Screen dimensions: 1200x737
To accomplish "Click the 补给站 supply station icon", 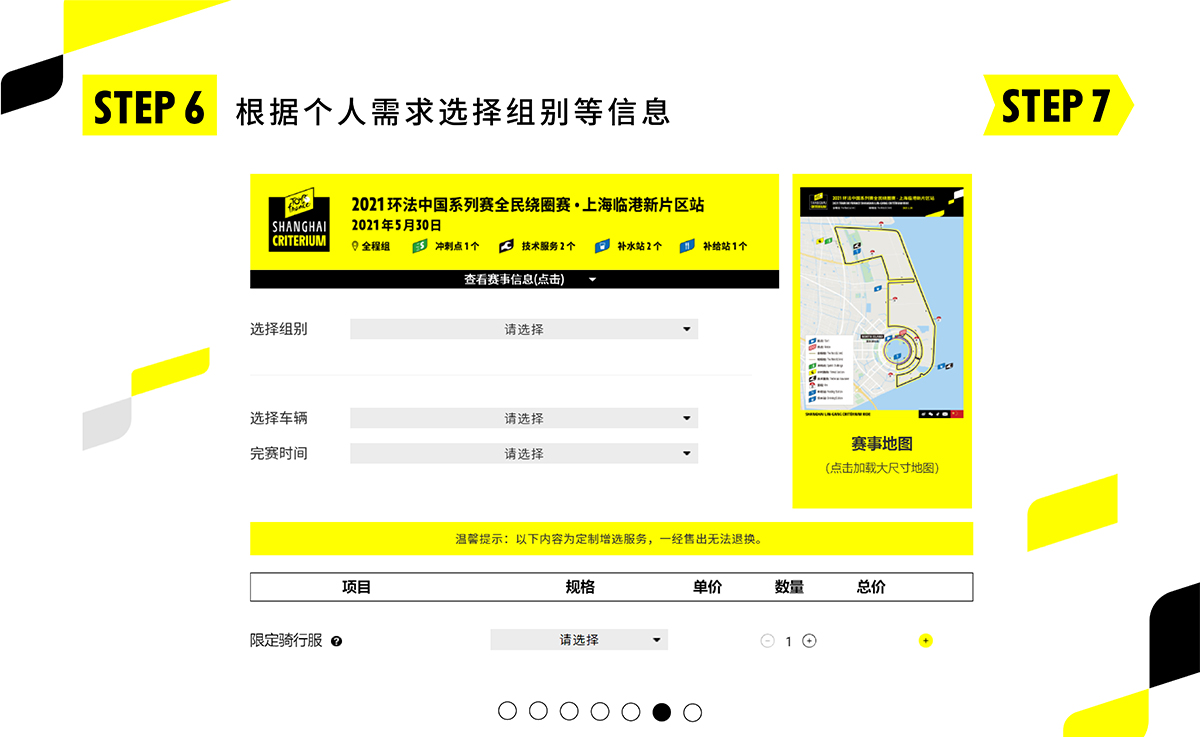I will (x=687, y=246).
